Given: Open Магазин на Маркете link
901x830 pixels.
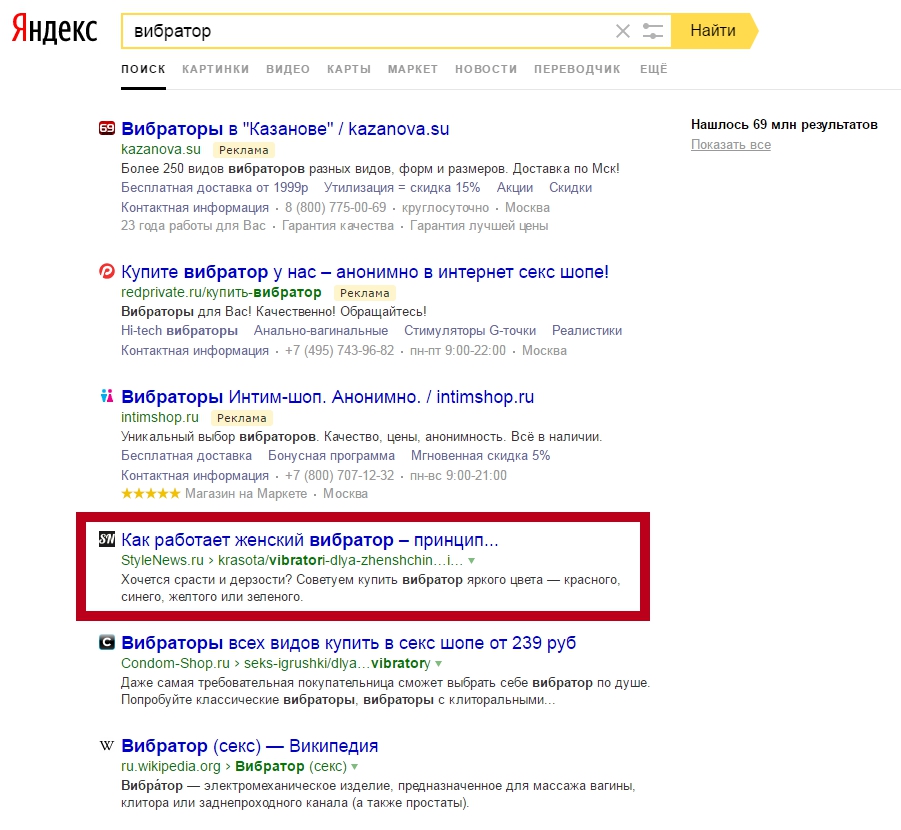Looking at the screenshot, I should (246, 494).
